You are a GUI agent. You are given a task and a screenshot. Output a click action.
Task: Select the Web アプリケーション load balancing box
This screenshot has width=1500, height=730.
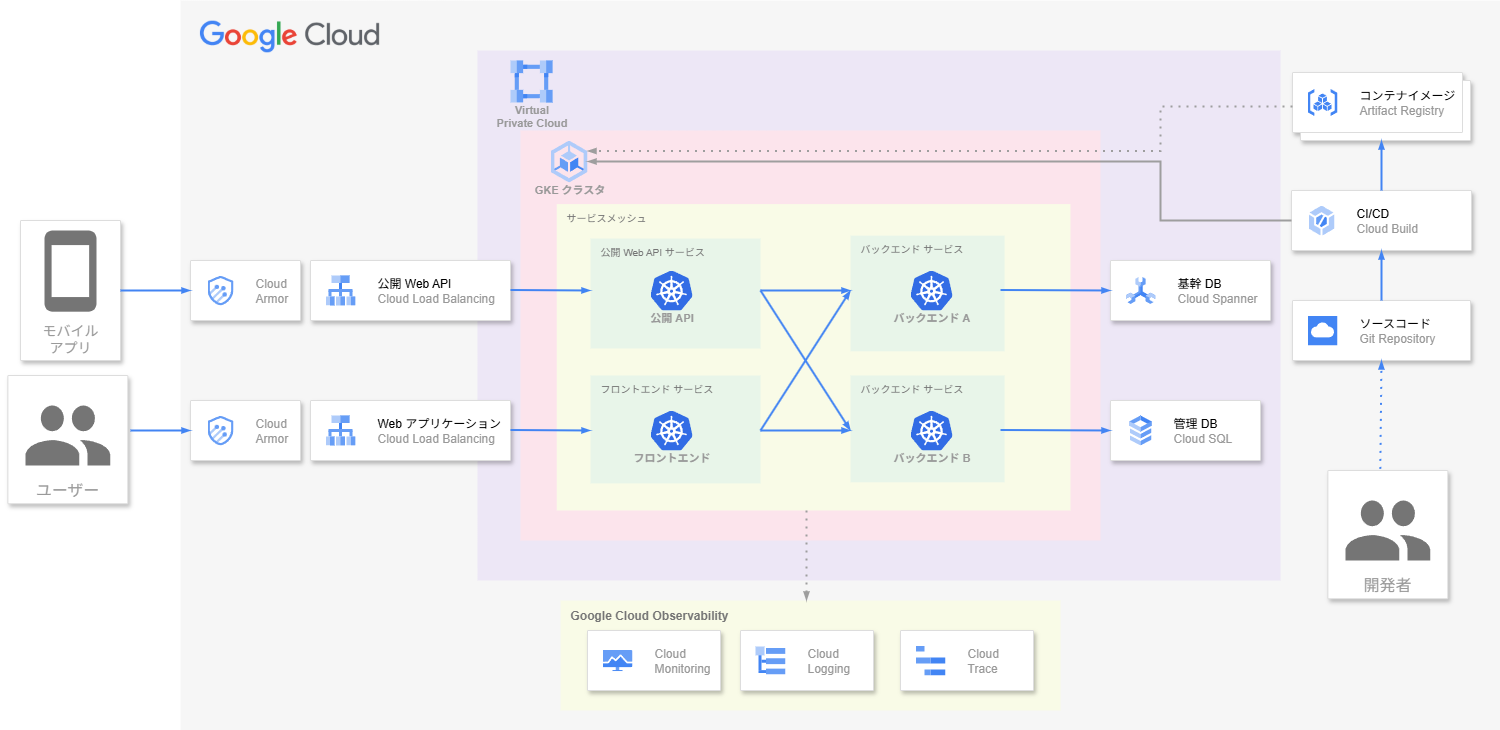(410, 431)
